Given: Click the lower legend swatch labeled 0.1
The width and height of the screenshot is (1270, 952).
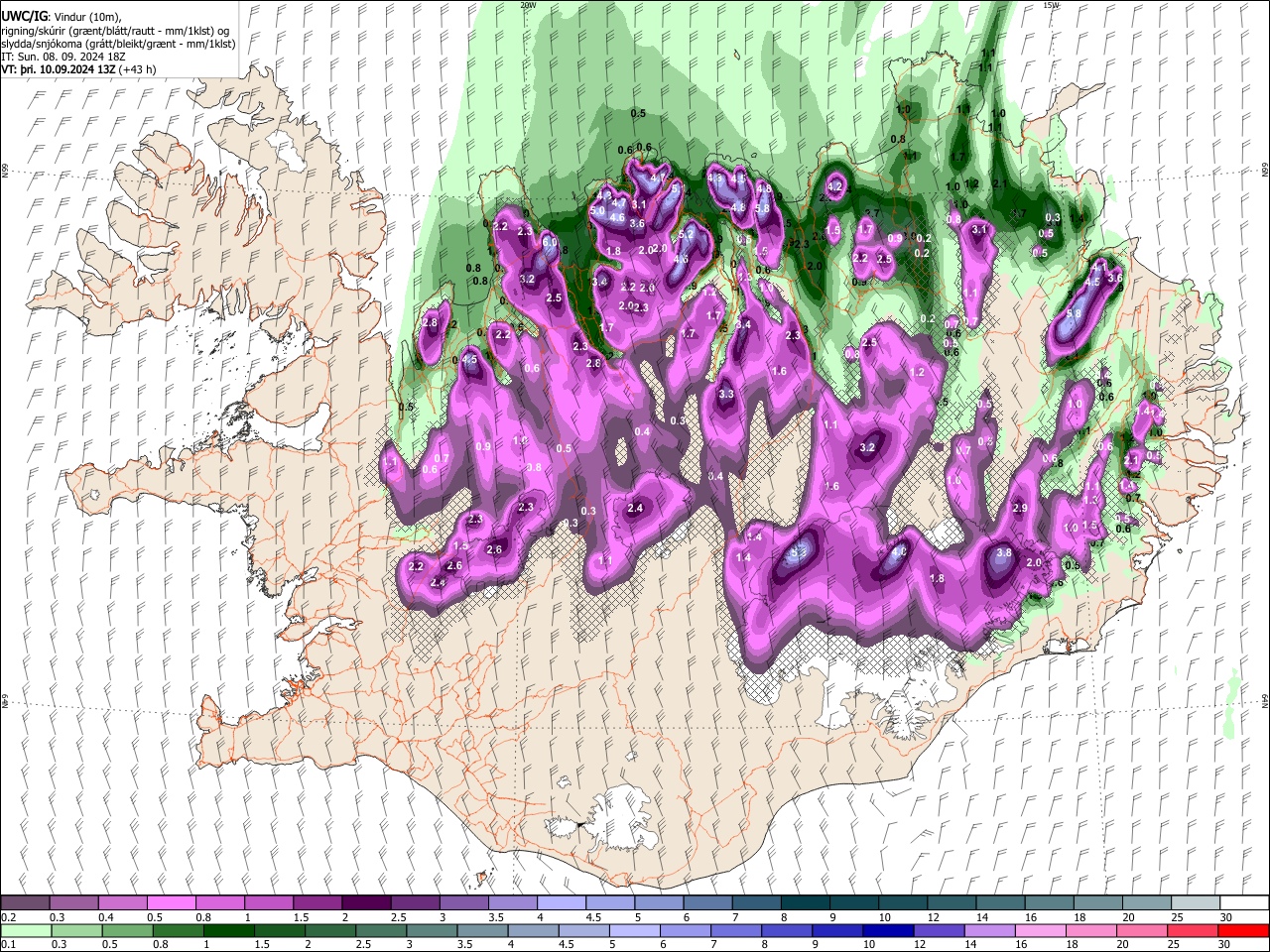Looking at the screenshot, I should point(27,930).
